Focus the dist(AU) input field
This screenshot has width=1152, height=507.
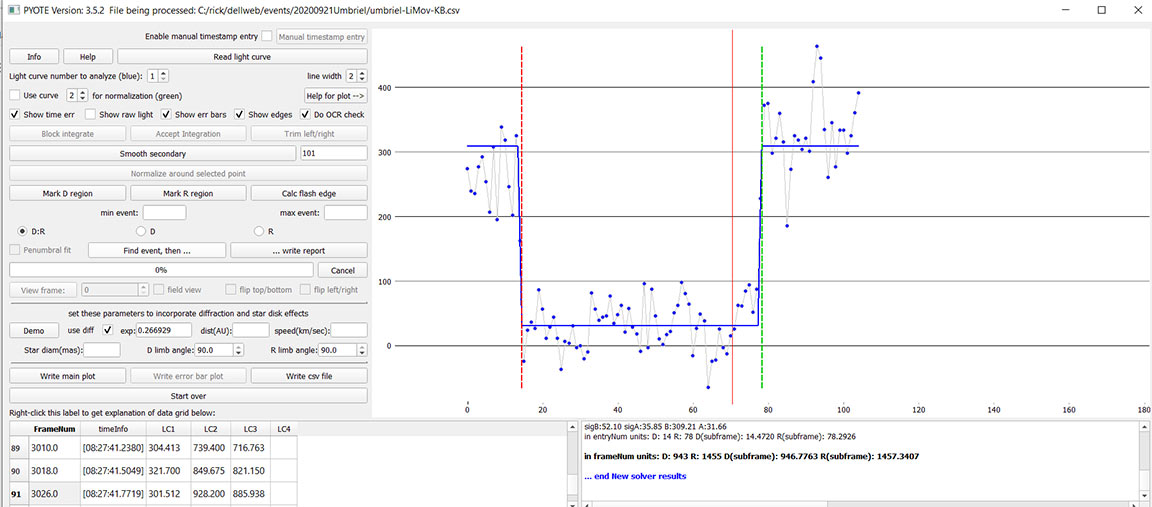click(x=251, y=330)
